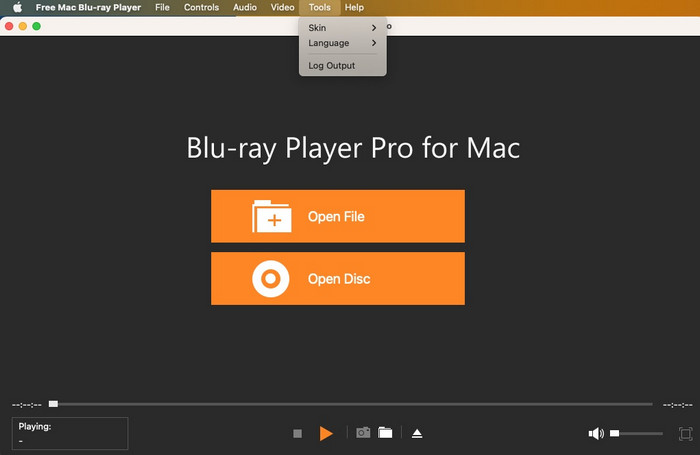Take a snapshot with the camera icon
Screen dimensions: 700x455
(x=363, y=433)
